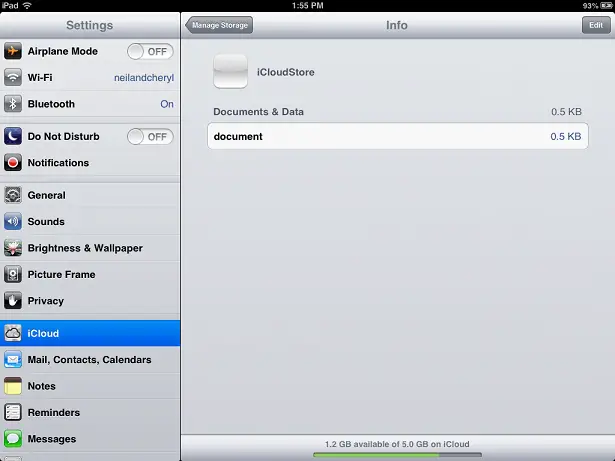
Task: Tap the Bluetooth icon in sidebar
Action: [x=13, y=104]
